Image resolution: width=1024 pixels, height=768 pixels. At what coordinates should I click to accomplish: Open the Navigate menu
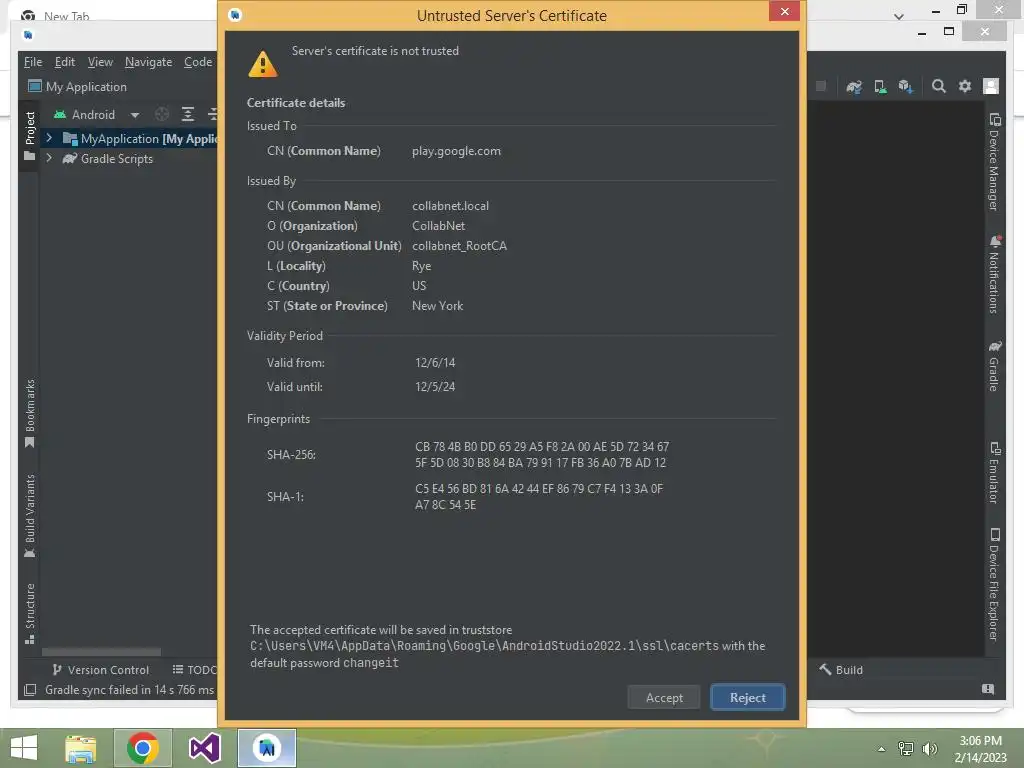pos(148,62)
